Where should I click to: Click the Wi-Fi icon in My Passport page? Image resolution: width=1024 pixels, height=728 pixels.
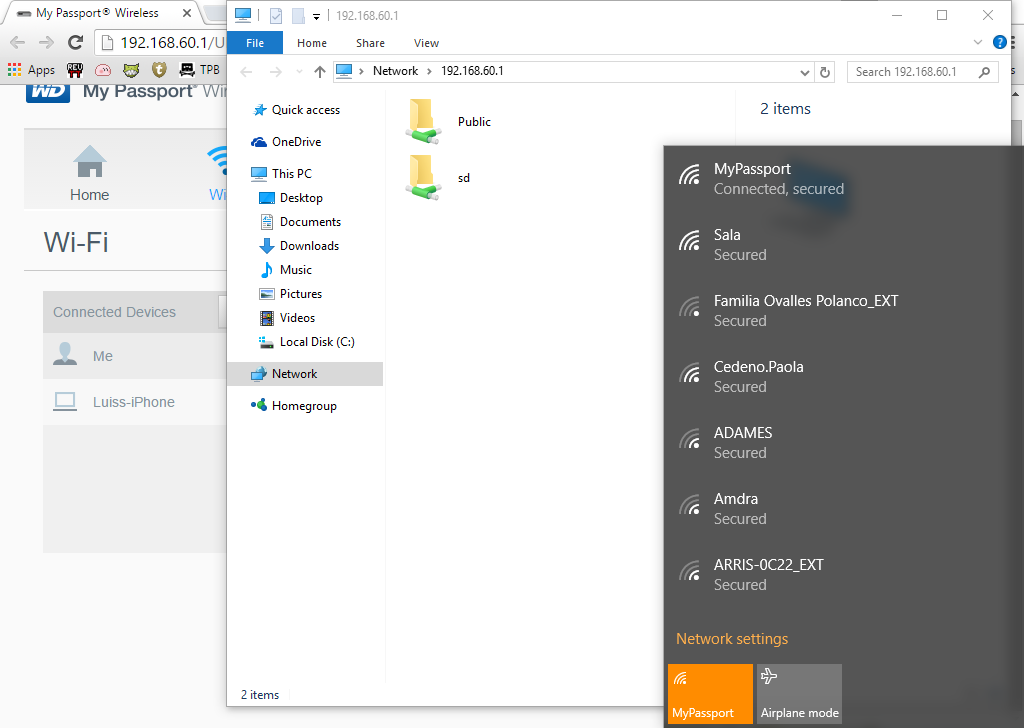pyautogui.click(x=217, y=172)
